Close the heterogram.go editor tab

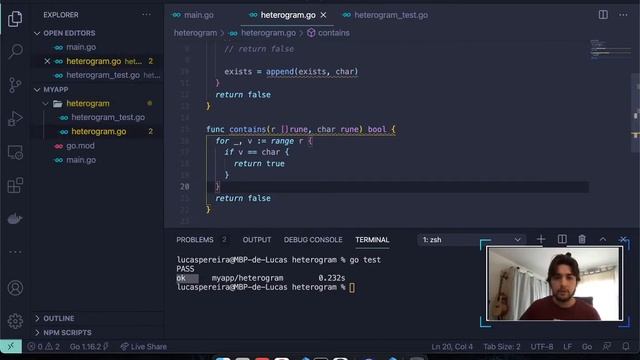(323, 15)
